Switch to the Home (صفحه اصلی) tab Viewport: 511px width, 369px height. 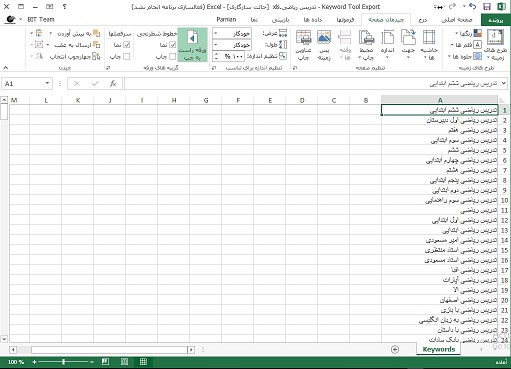pyautogui.click(x=457, y=20)
